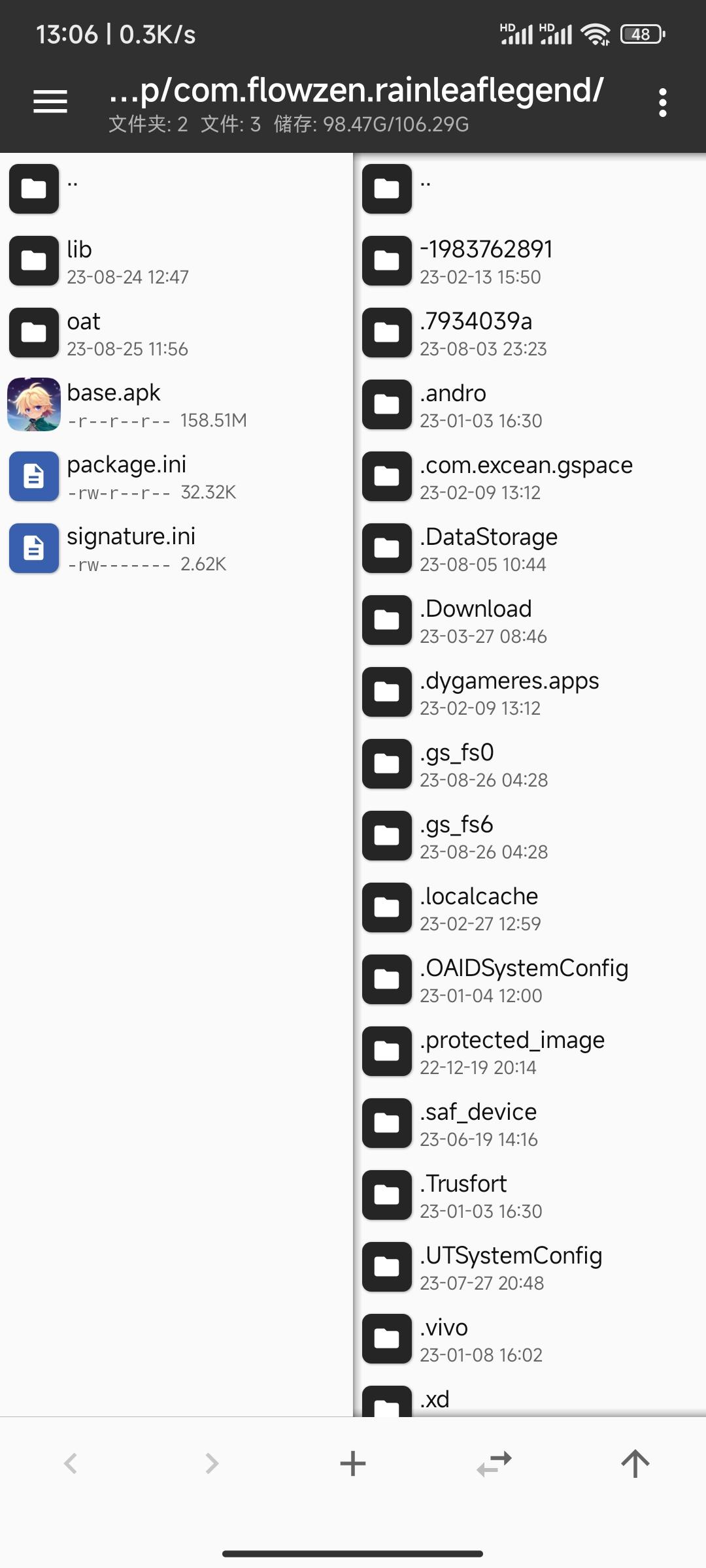This screenshot has height=1568, width=706.
Task: Go to parent directory in right panel
Action: [x=530, y=189]
